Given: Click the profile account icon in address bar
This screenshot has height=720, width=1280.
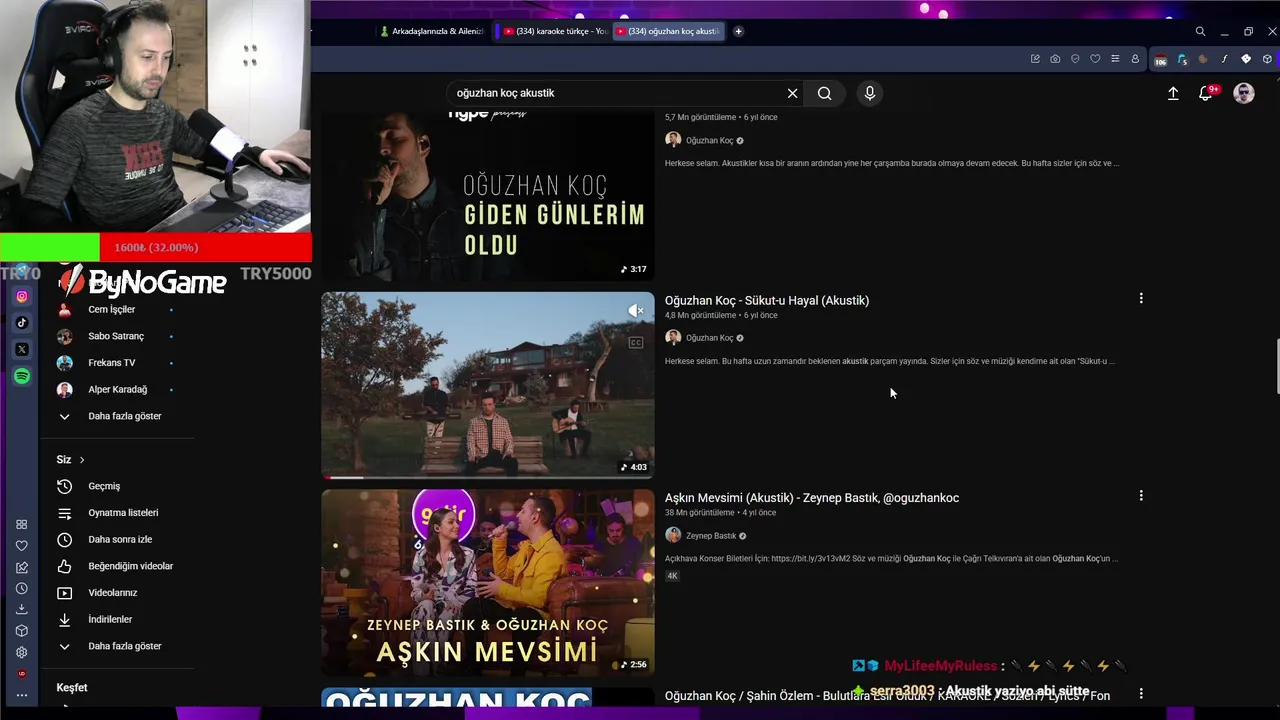Looking at the screenshot, I should [x=1135, y=59].
